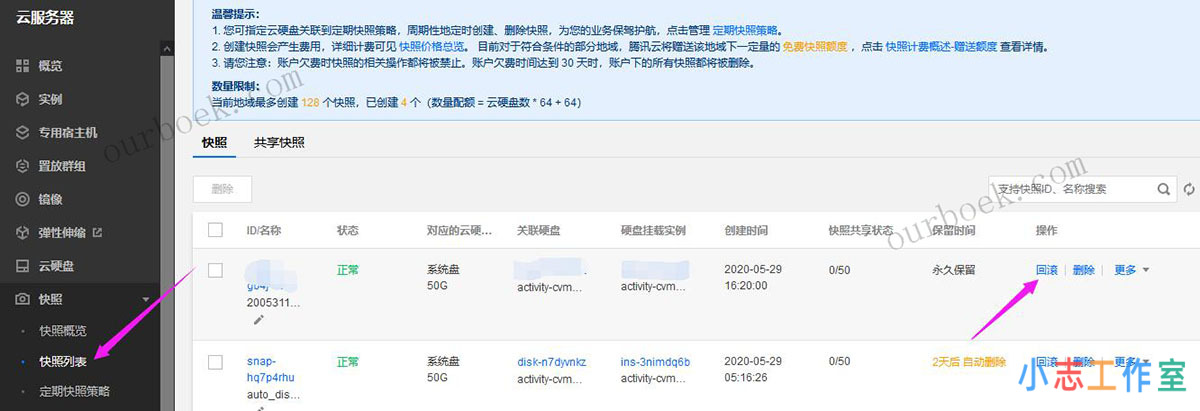This screenshot has width=1200, height=411.
Task: Check the first snapshot row (16:20:00)
Action: 215,270
